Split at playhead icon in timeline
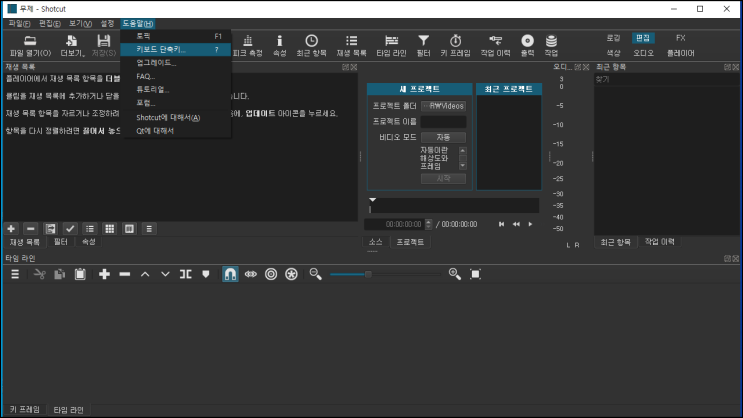This screenshot has height=418, width=743. (185, 274)
